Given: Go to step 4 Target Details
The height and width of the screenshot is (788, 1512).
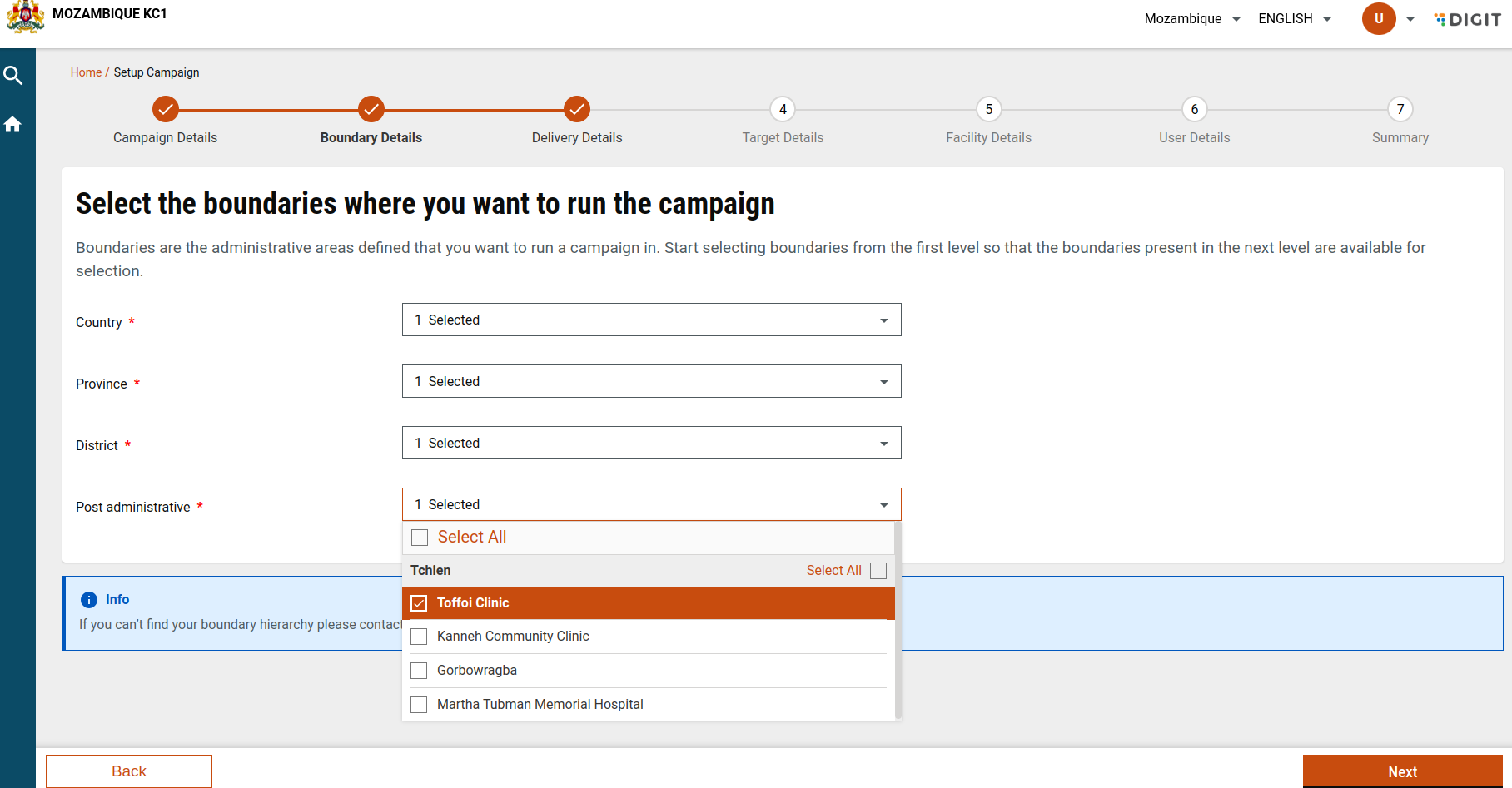Looking at the screenshot, I should point(783,109).
